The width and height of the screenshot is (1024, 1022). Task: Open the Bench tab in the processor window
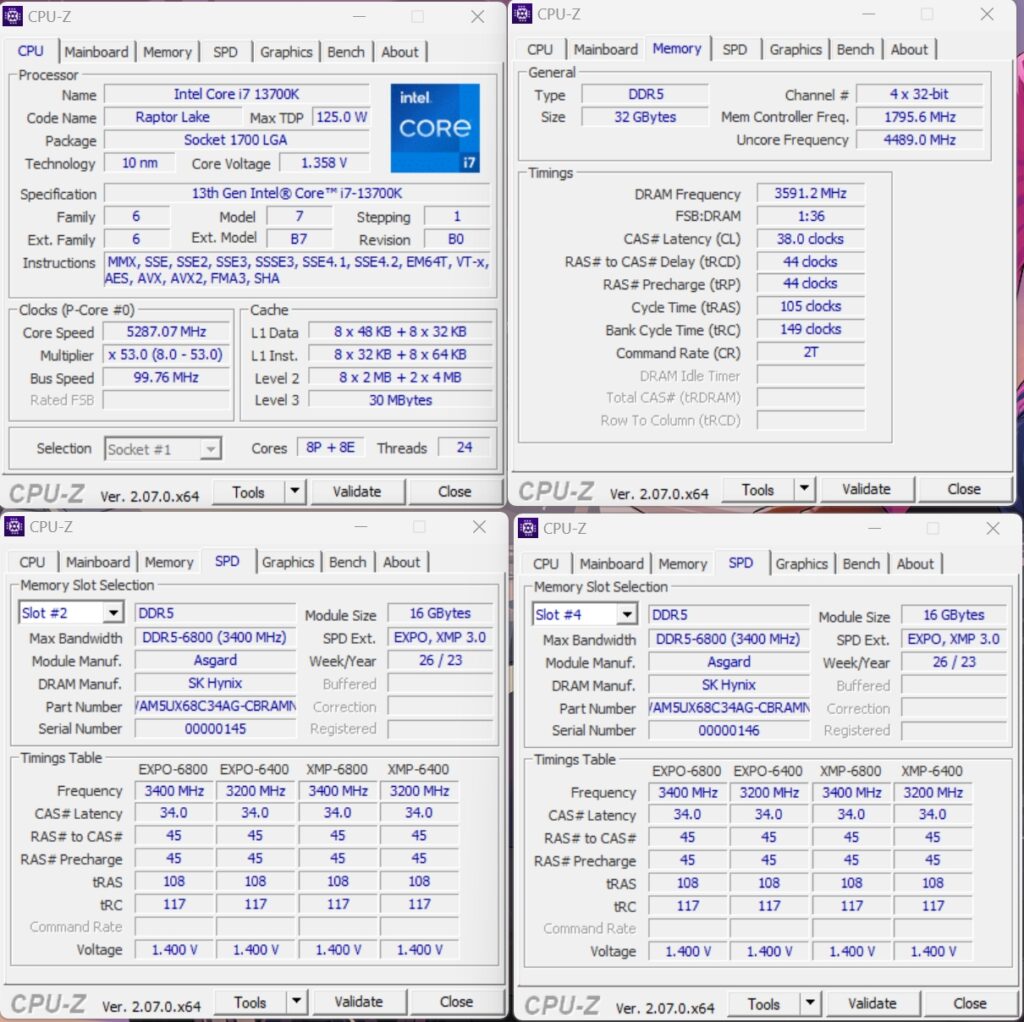click(x=346, y=52)
